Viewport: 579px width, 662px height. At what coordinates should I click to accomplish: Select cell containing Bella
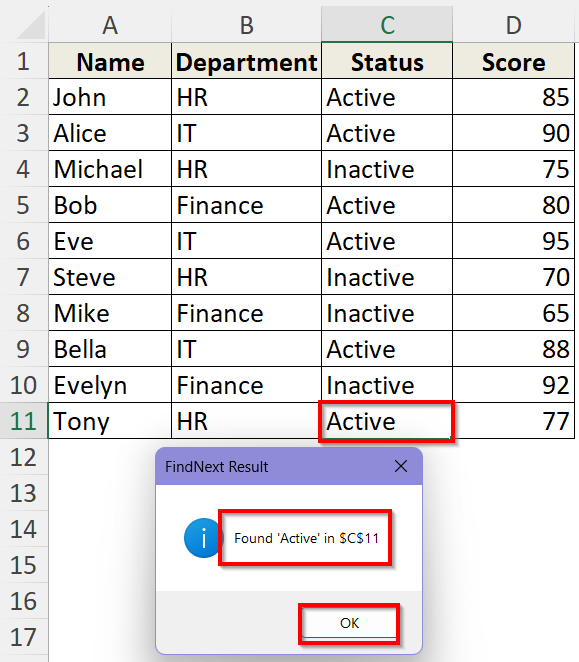click(x=110, y=349)
